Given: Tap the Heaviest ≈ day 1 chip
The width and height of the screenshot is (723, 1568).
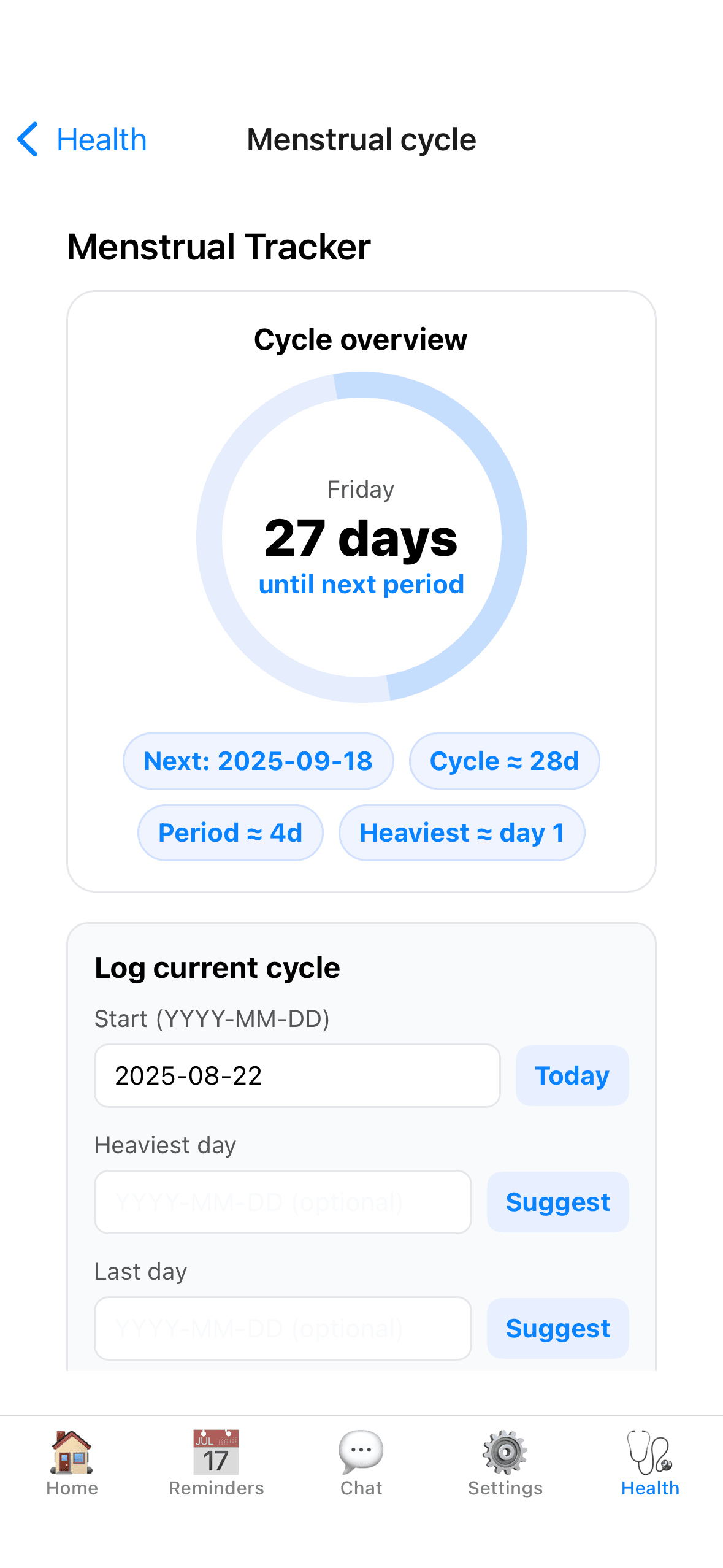Looking at the screenshot, I should 462,832.
